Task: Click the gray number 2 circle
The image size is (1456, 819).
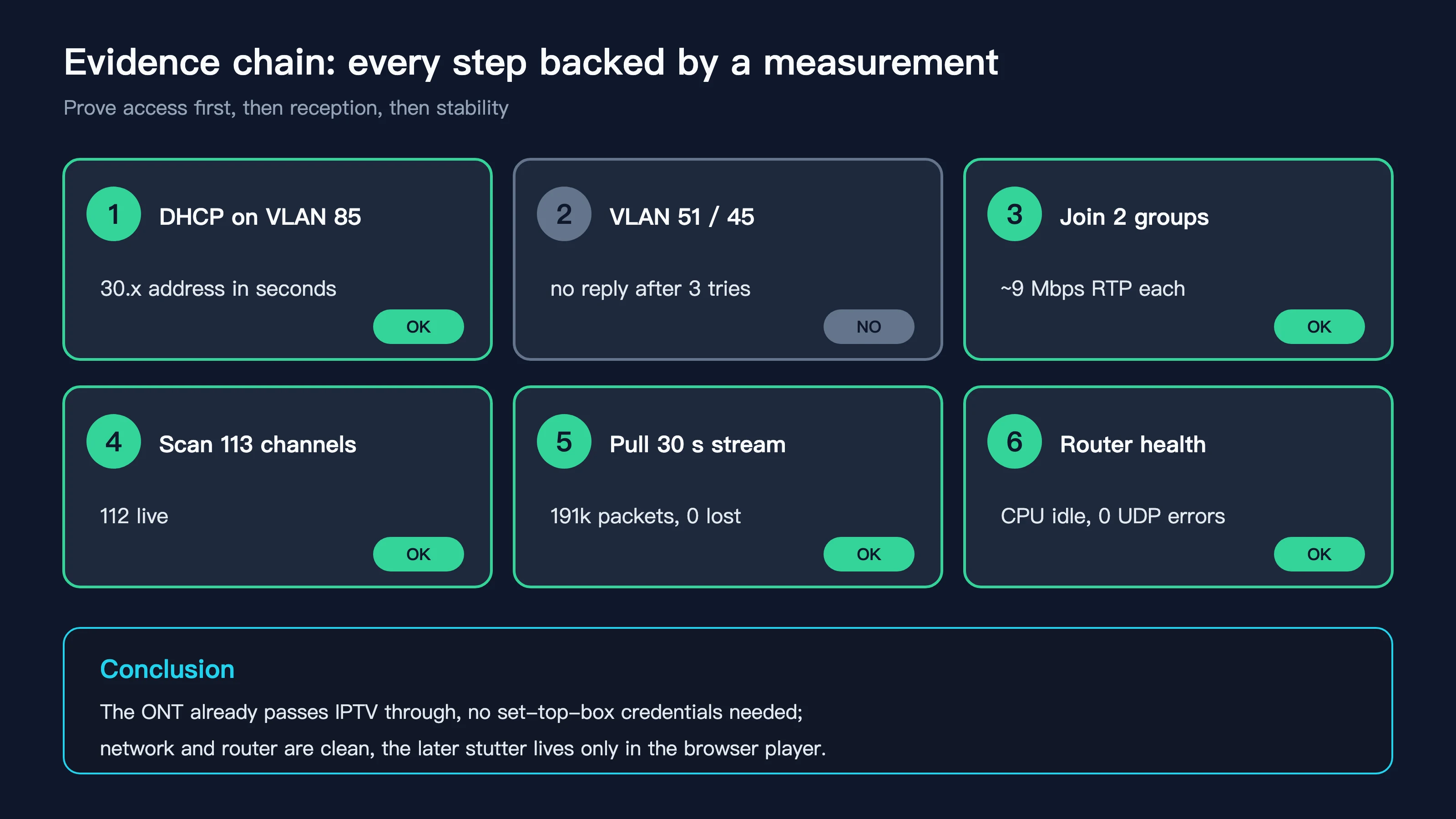Action: tap(564, 214)
